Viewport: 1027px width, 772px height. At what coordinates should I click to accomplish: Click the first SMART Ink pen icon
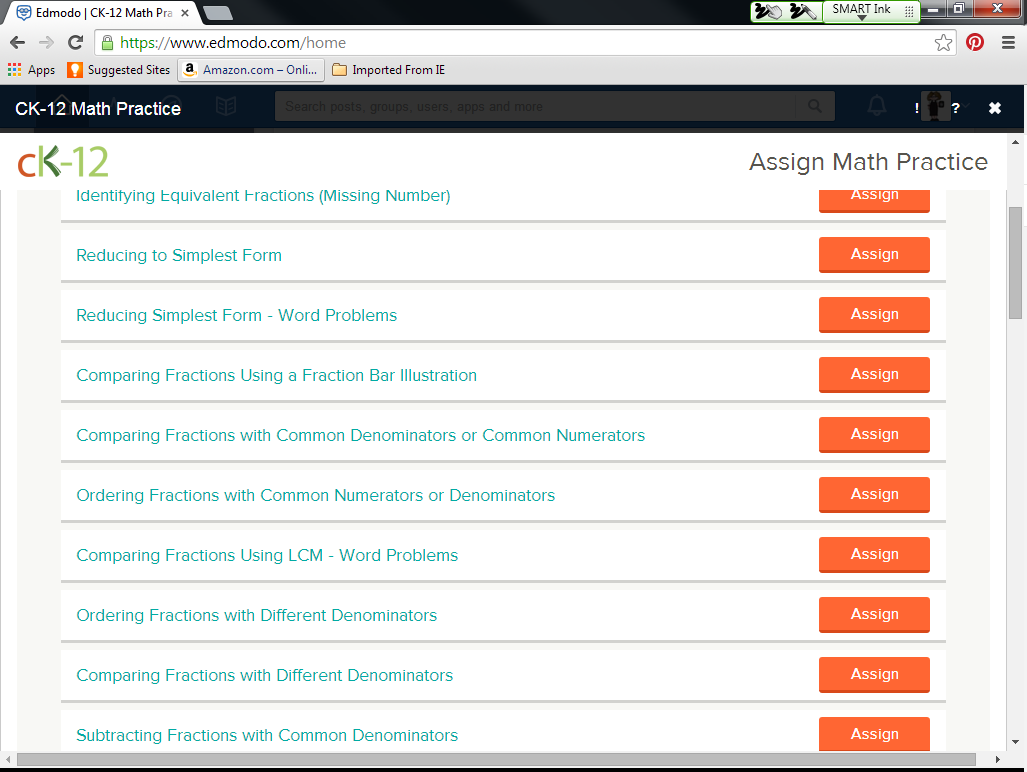(768, 11)
